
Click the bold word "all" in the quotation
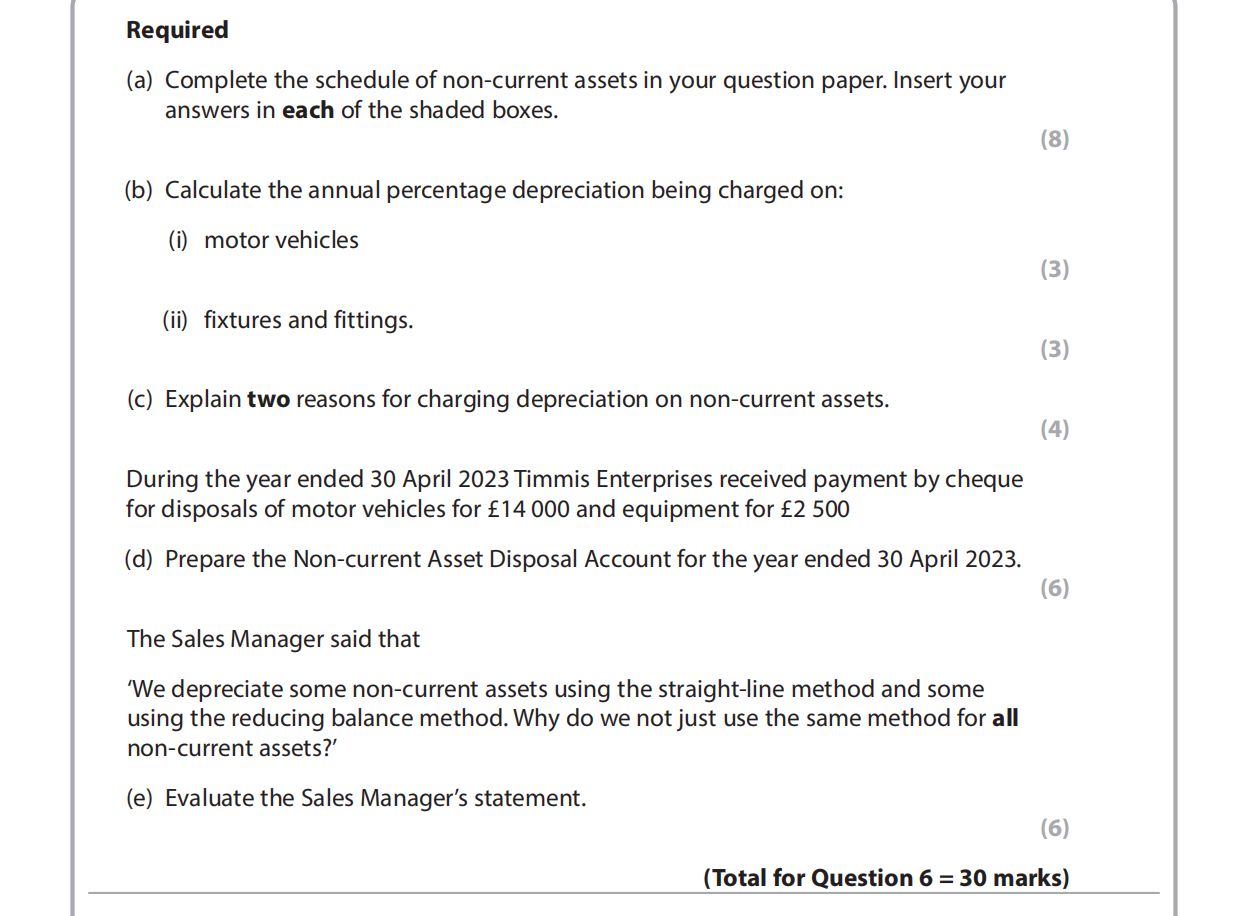pos(1004,718)
